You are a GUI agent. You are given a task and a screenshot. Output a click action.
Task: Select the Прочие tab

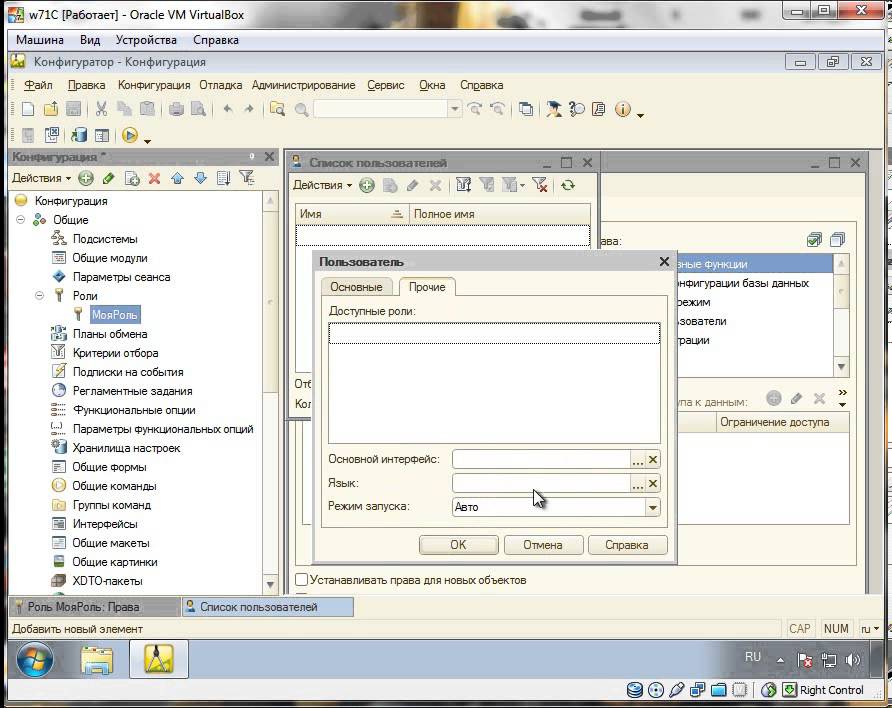coord(427,287)
